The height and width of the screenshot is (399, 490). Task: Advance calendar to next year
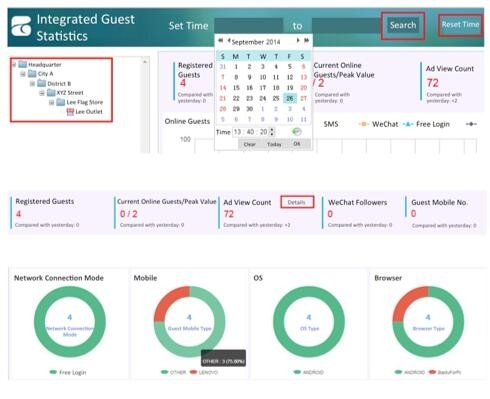tap(307, 40)
